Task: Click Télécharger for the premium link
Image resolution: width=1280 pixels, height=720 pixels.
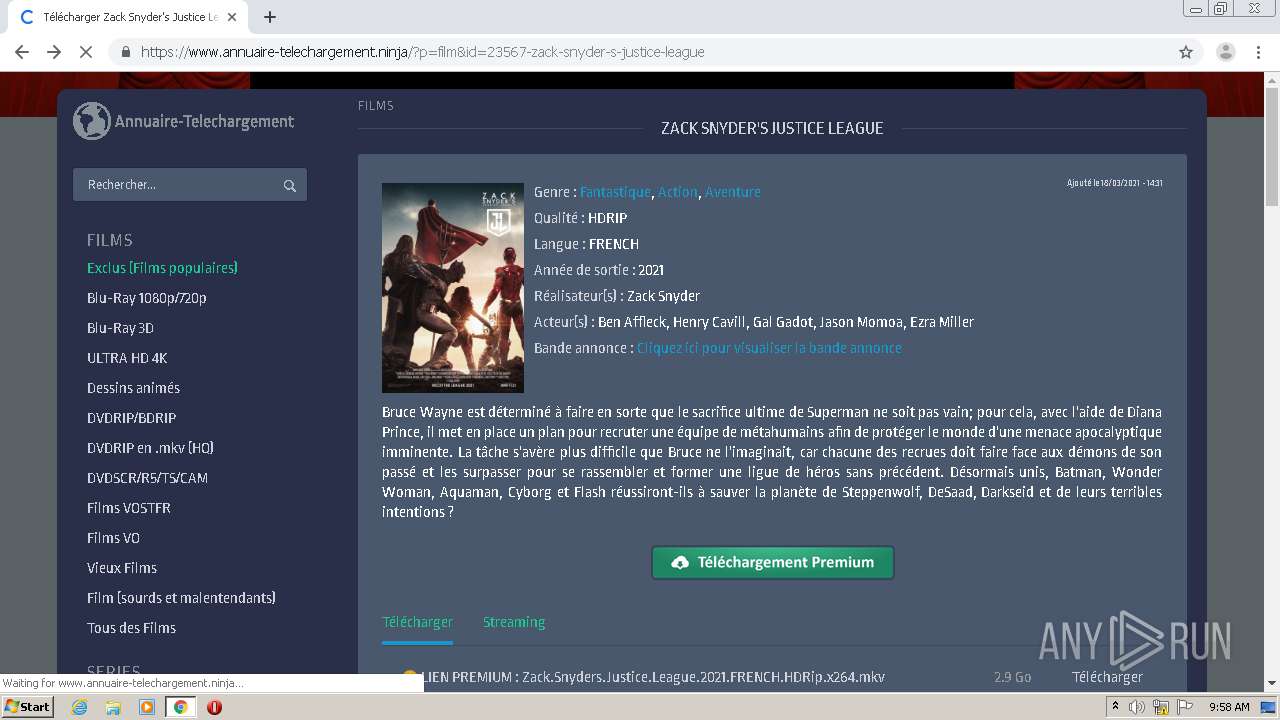Action: pos(1107,677)
